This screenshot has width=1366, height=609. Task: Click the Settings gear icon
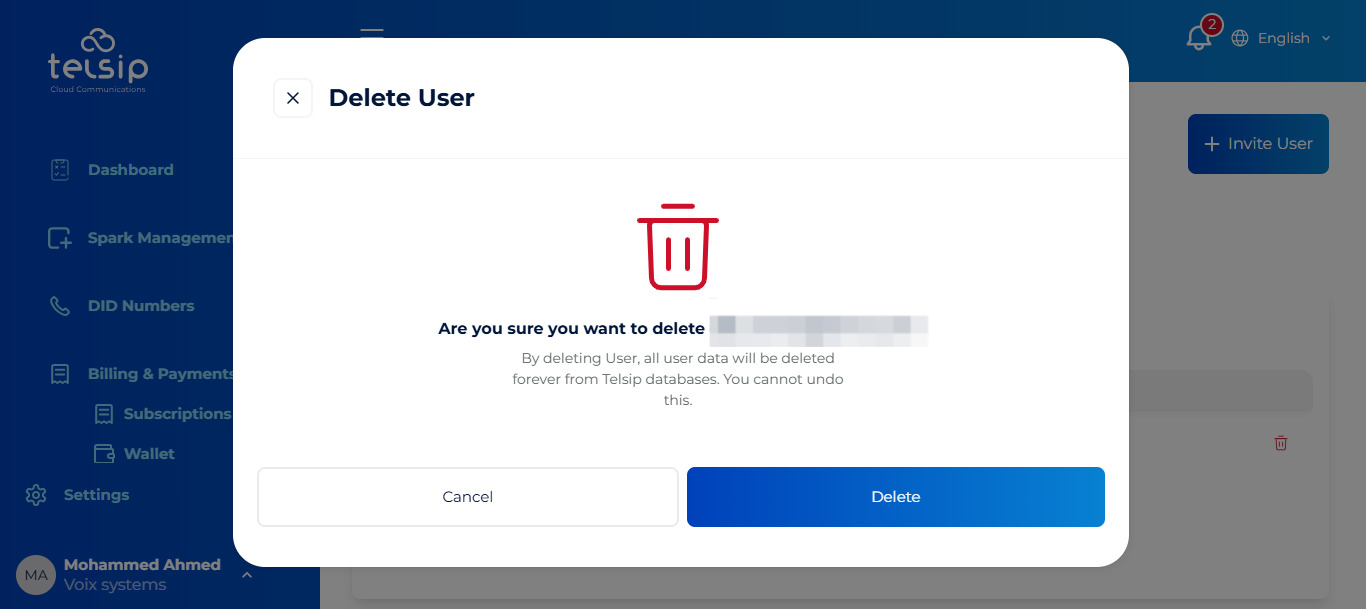pos(36,495)
